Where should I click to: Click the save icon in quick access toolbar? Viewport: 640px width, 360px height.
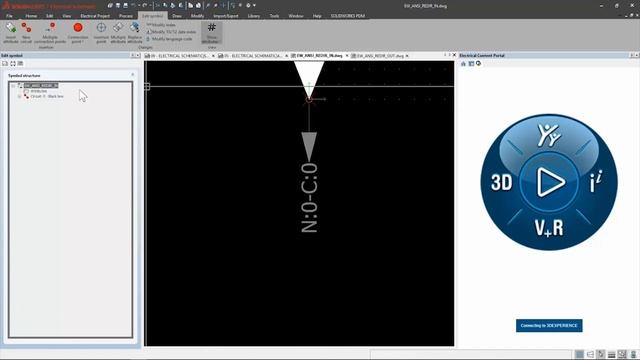click(118, 6)
